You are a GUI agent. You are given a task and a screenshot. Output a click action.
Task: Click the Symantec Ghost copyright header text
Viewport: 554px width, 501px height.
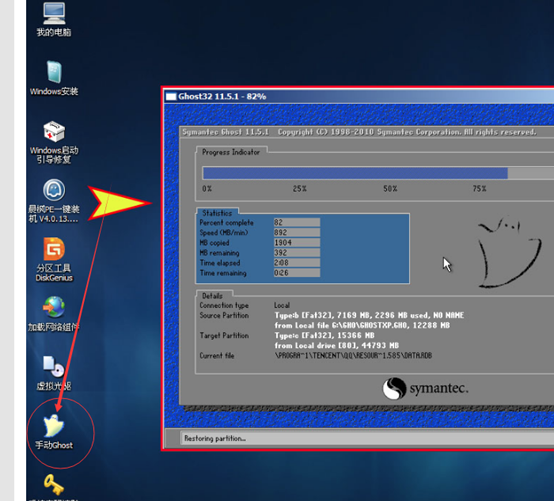pos(359,132)
